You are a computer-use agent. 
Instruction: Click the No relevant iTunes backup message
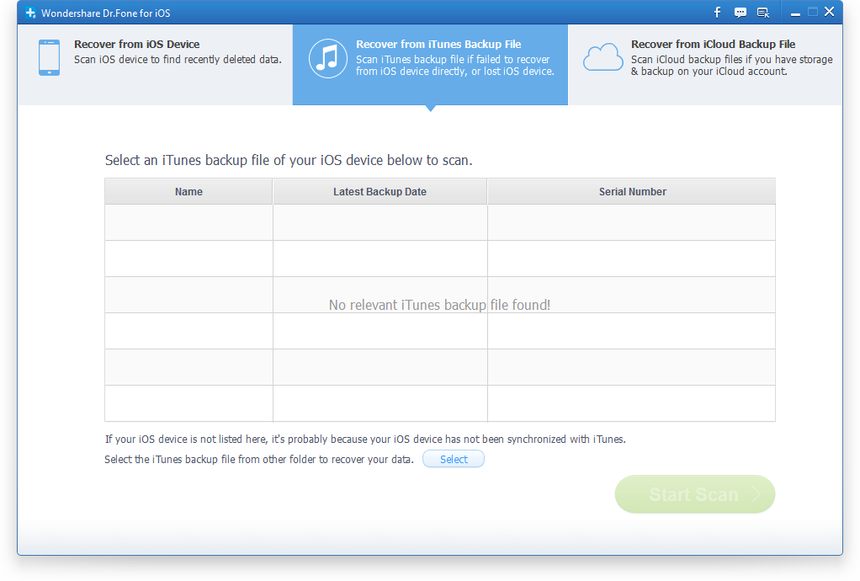click(x=440, y=304)
